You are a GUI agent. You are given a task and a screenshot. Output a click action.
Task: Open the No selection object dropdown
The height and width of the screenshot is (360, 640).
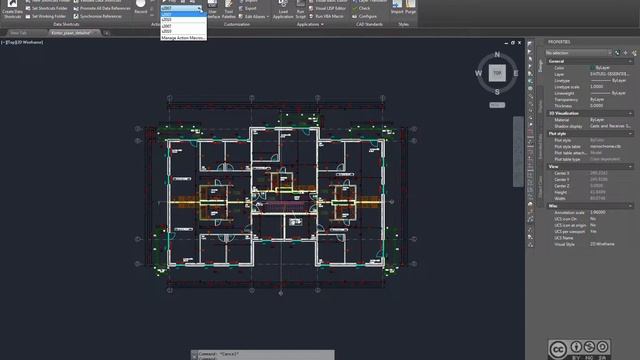(x=578, y=53)
